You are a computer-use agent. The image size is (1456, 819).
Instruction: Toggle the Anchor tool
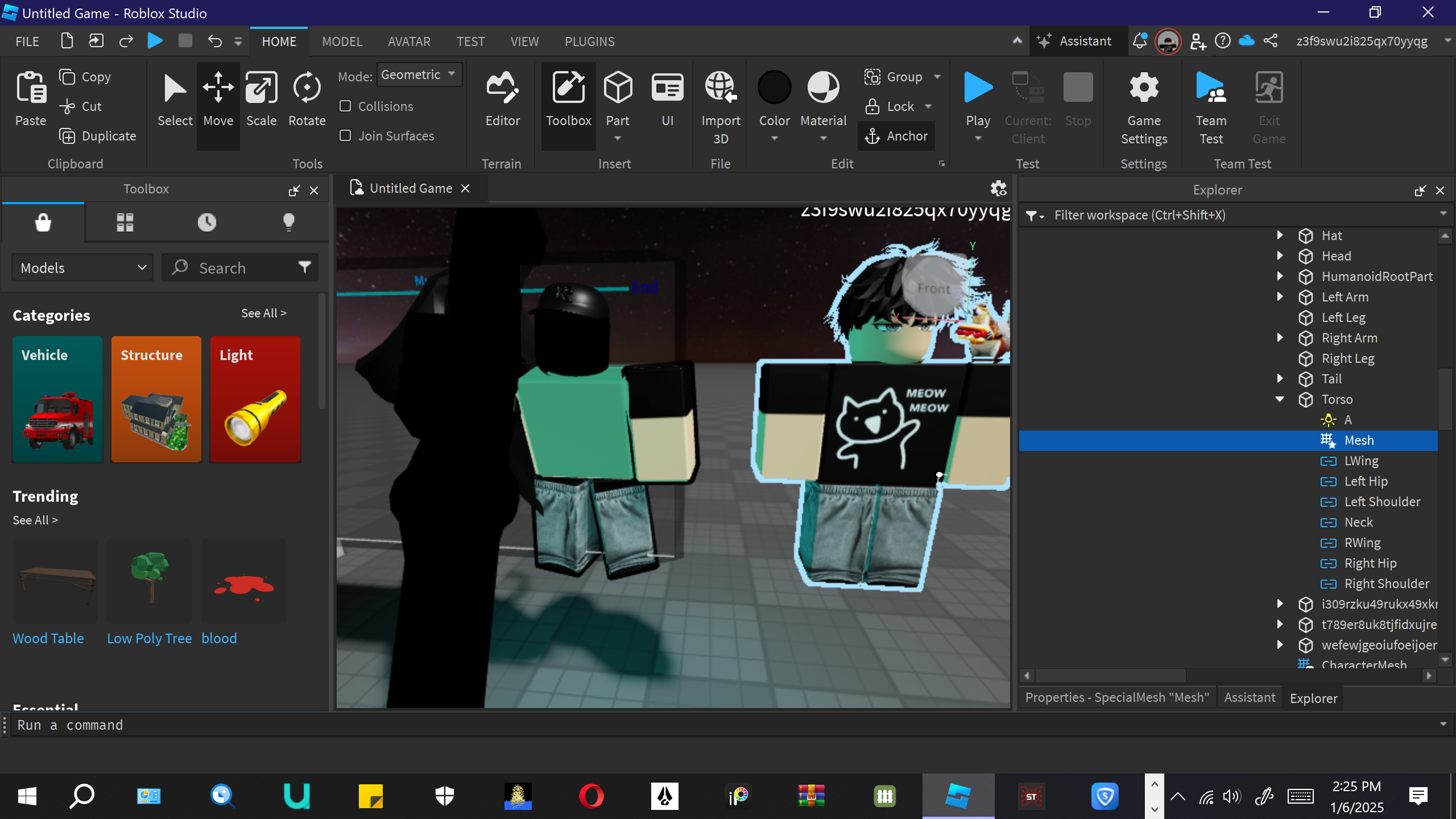[896, 136]
